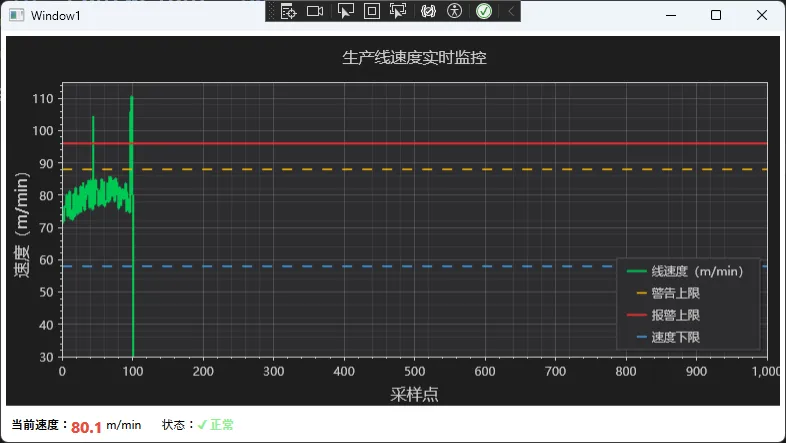Click the Hot Reload braces icon
The image size is (786, 443).
[428, 11]
